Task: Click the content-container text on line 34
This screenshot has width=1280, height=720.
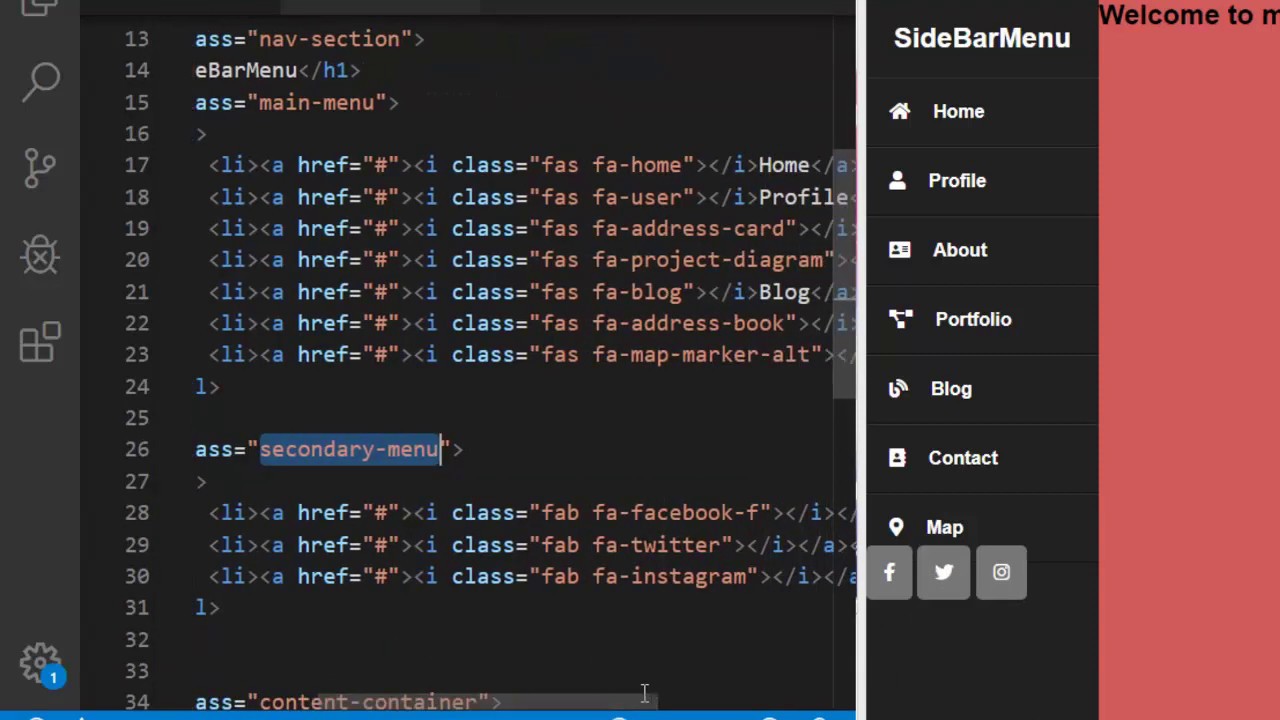Action: click(x=368, y=702)
